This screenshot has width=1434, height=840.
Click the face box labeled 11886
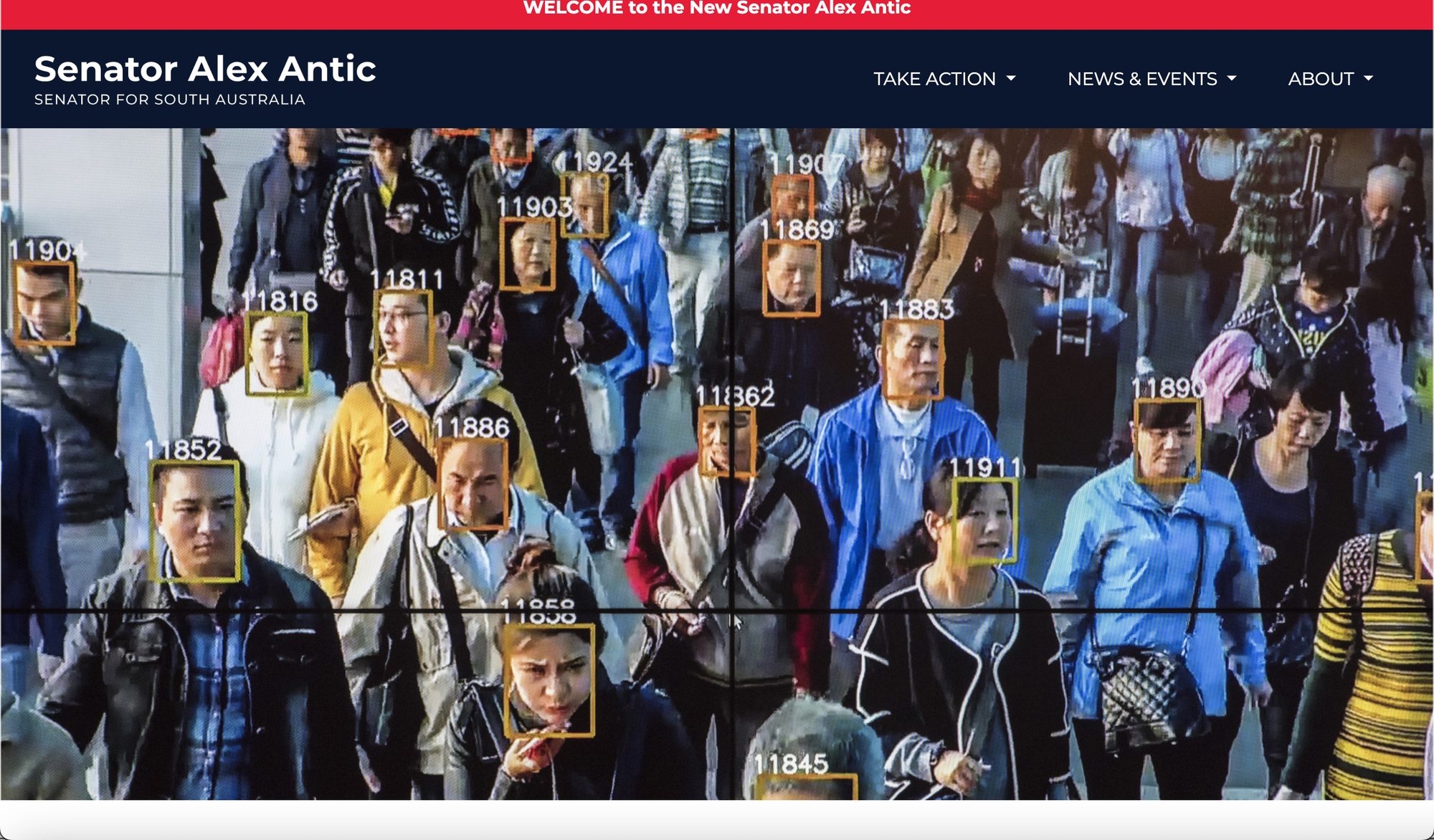[x=473, y=484]
